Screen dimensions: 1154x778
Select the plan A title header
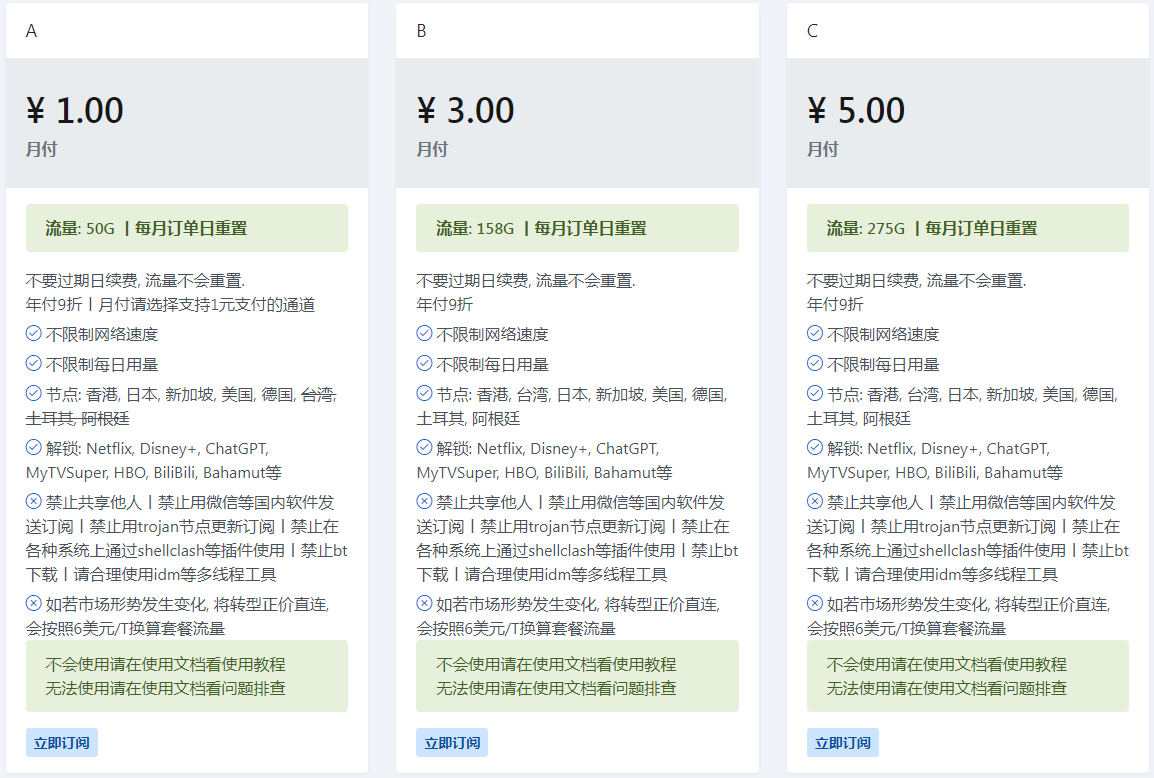click(32, 31)
